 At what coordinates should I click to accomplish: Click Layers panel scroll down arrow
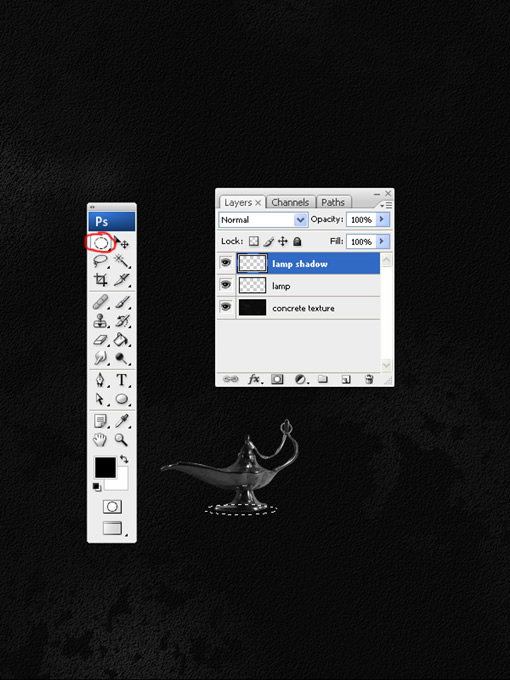point(386,365)
